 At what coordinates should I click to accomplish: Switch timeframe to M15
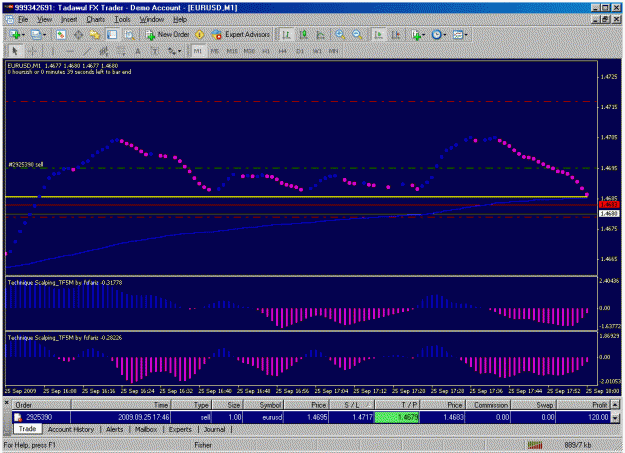coord(232,51)
